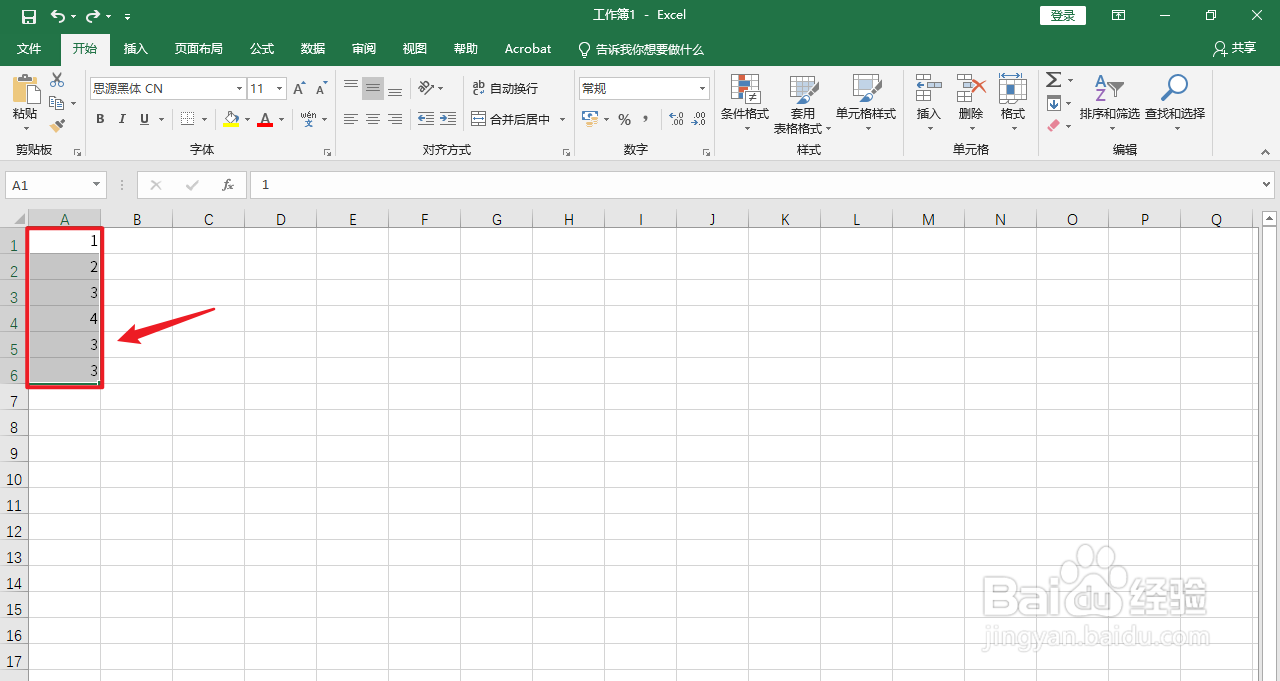Open the wén phonetic guide tool
Screen dimensions: 1280x681
click(309, 119)
